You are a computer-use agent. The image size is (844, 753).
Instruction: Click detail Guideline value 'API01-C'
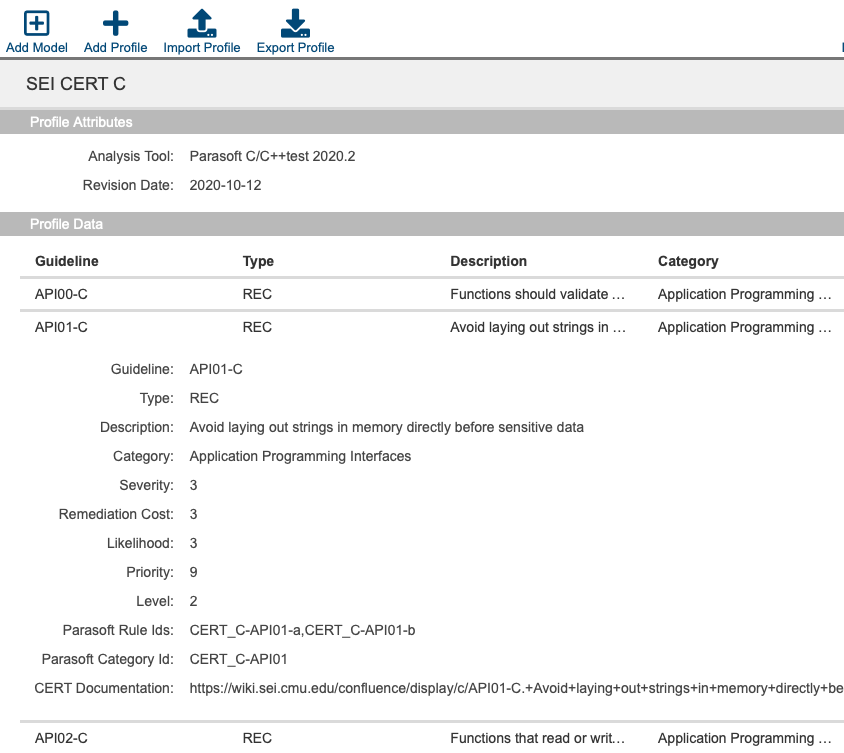coord(216,369)
